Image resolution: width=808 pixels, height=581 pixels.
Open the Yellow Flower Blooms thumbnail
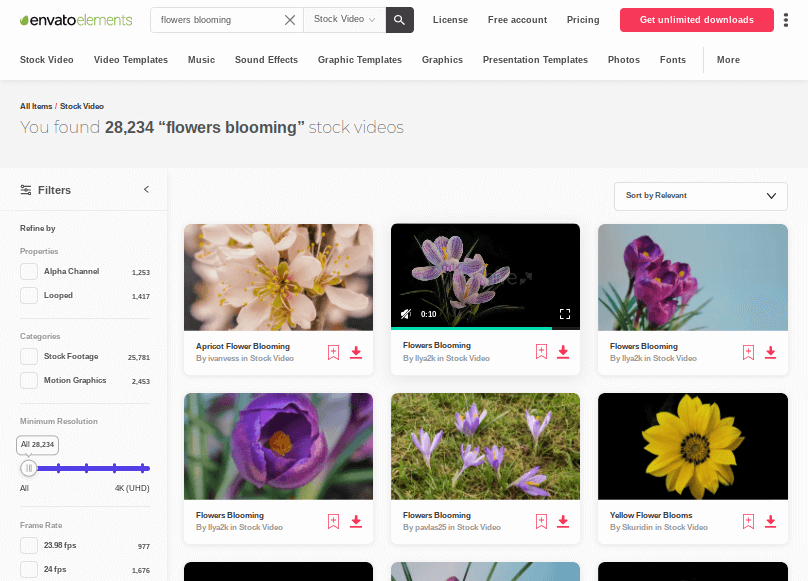(x=693, y=446)
